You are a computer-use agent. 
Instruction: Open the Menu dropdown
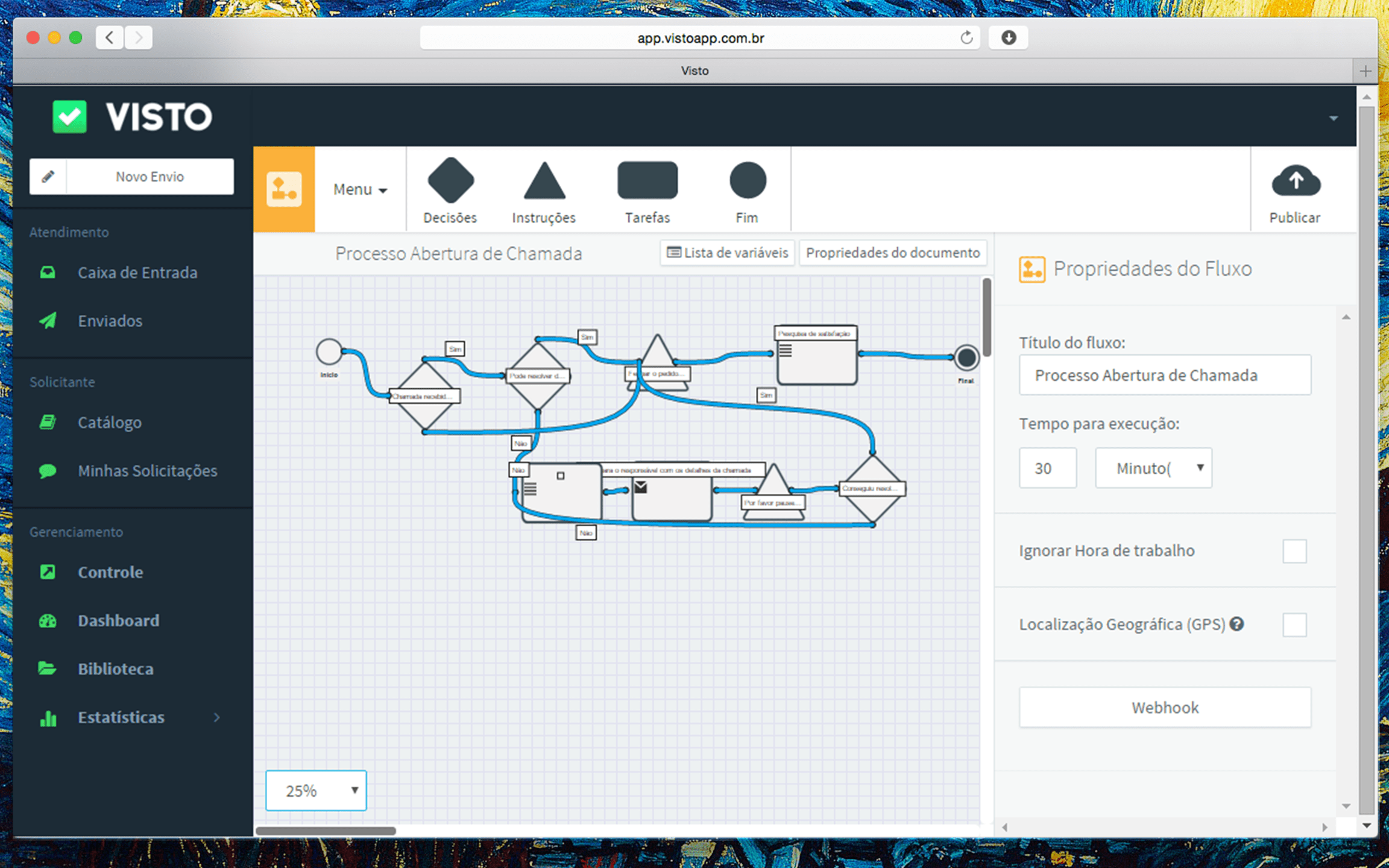coord(360,189)
